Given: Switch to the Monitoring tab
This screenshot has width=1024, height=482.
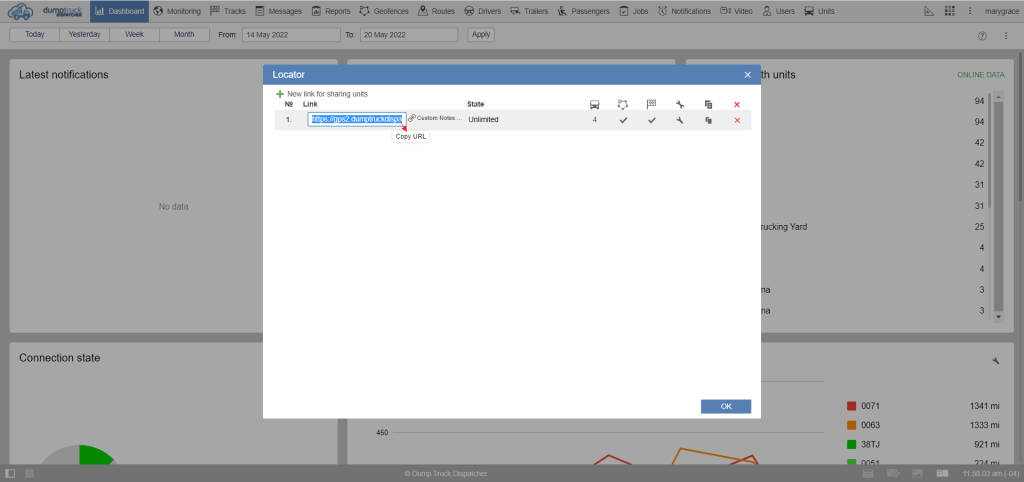Looking at the screenshot, I should [177, 11].
